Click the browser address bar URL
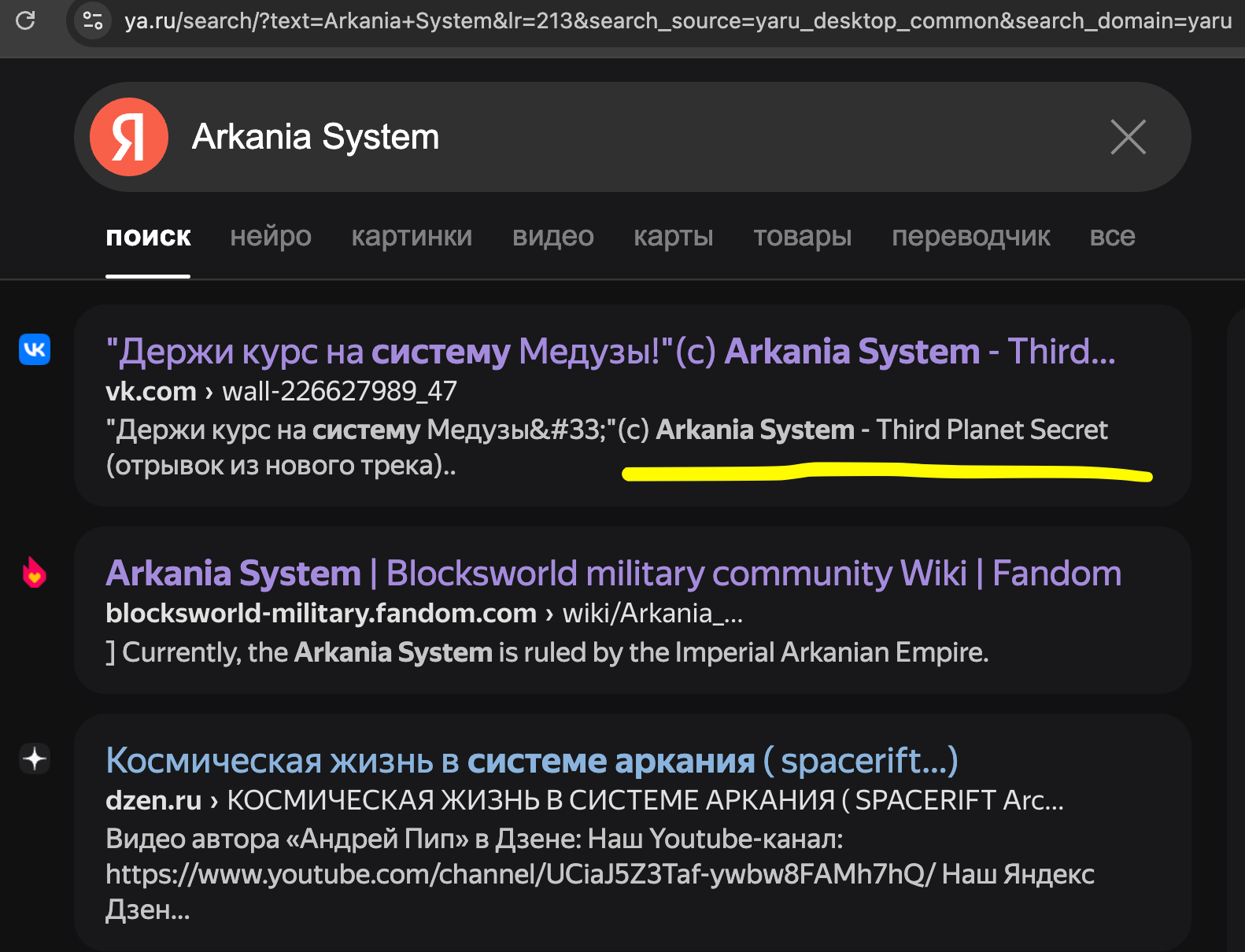 pos(678,20)
